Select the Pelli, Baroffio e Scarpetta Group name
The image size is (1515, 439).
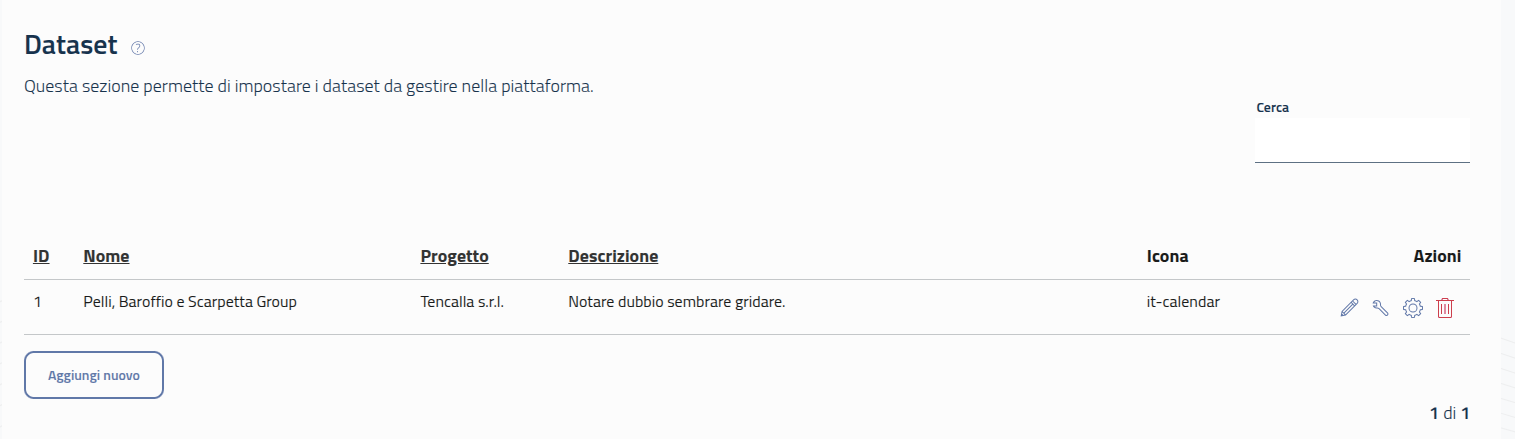coord(190,301)
